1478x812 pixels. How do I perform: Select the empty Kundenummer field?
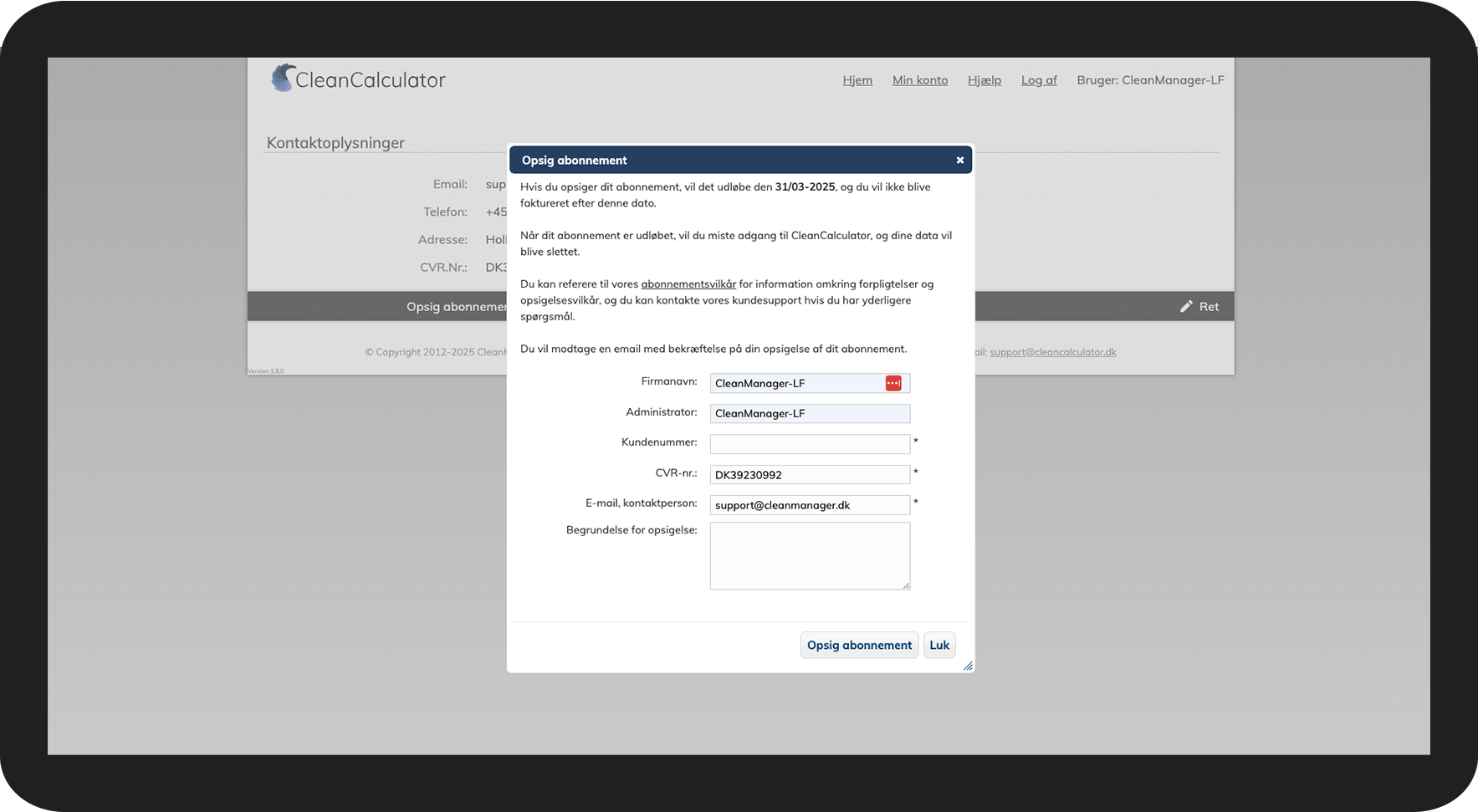(x=809, y=444)
